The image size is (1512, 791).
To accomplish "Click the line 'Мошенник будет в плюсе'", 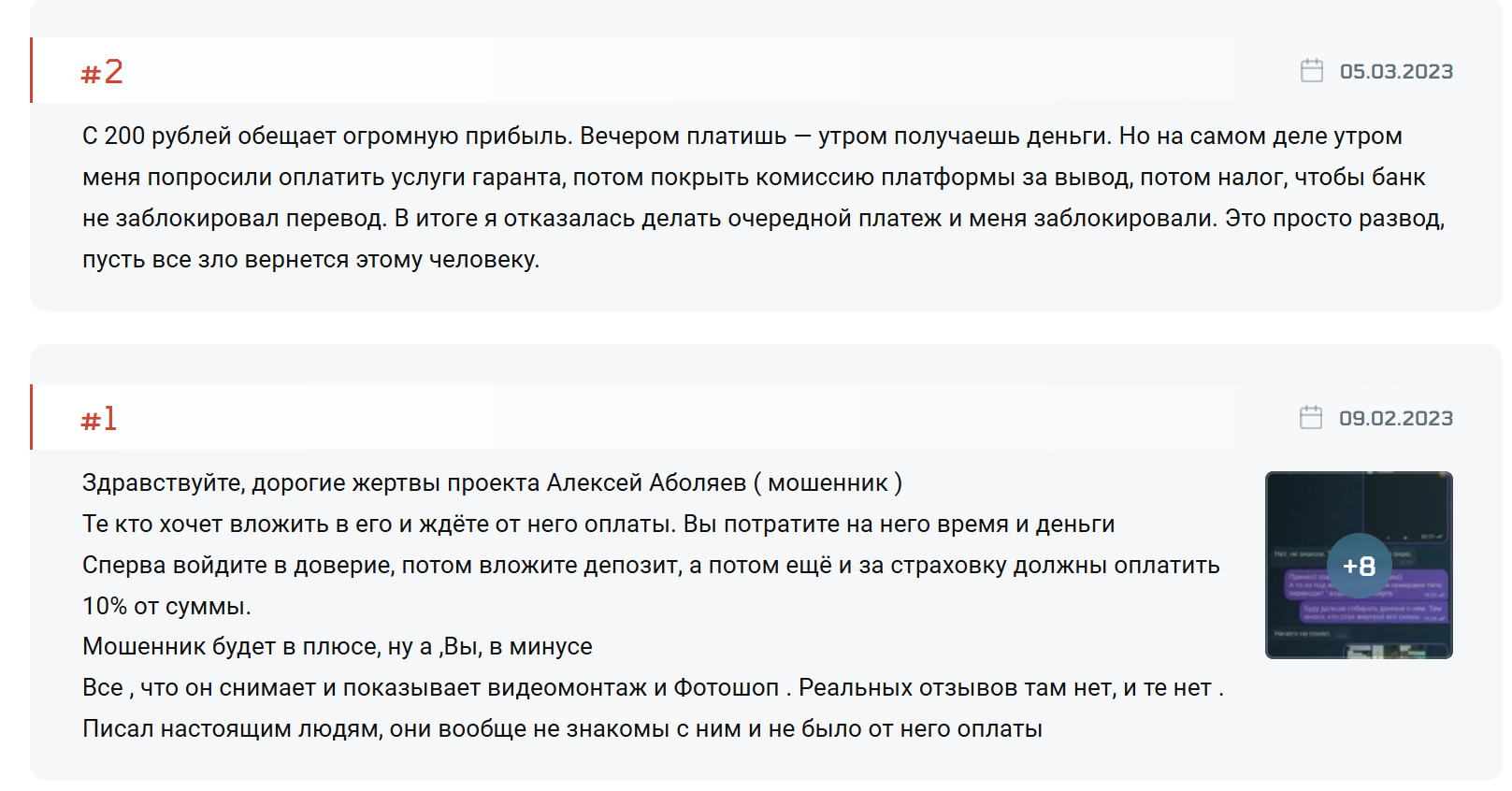I will 338,647.
